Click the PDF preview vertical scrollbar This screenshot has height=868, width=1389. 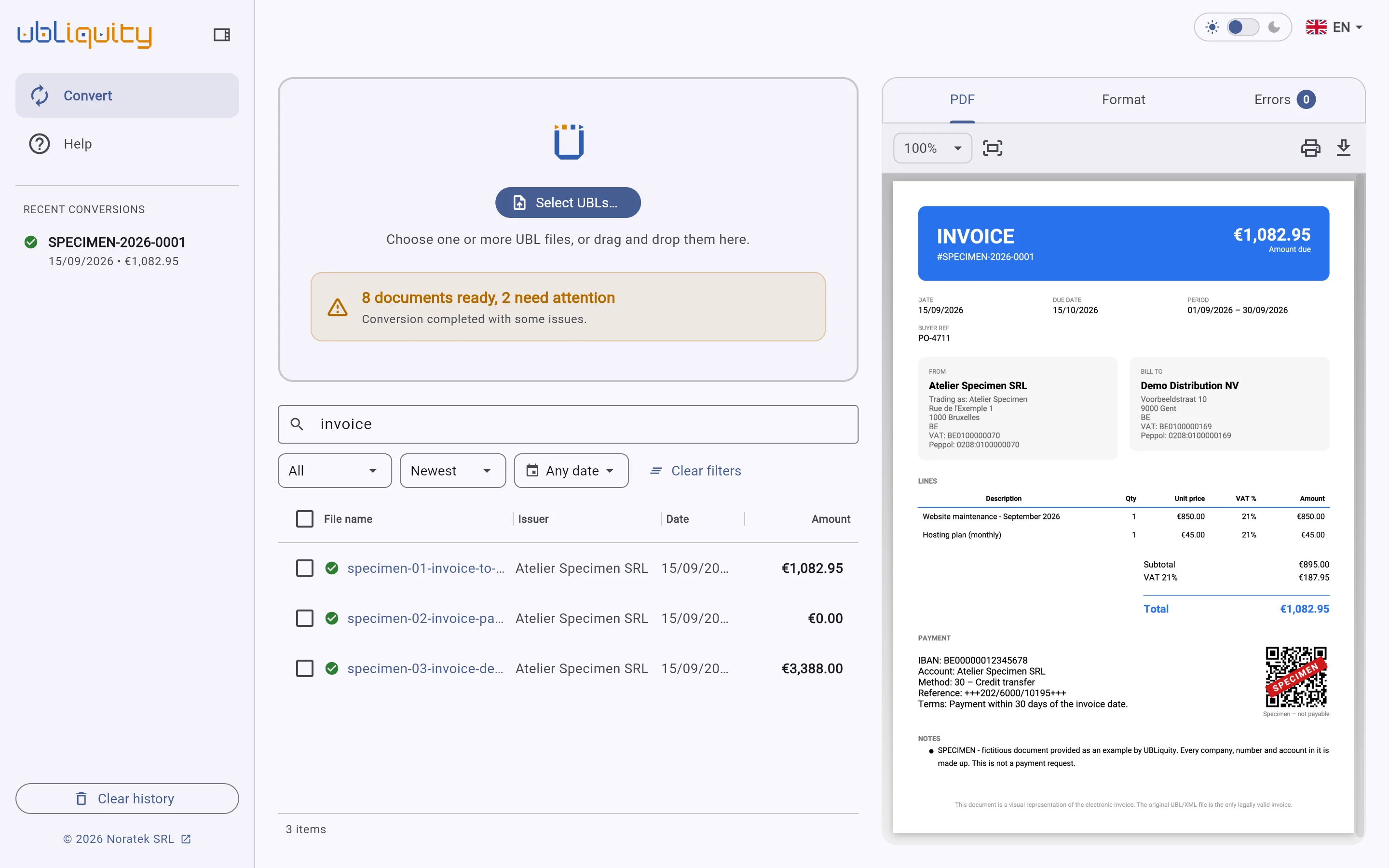pyautogui.click(x=1360, y=505)
